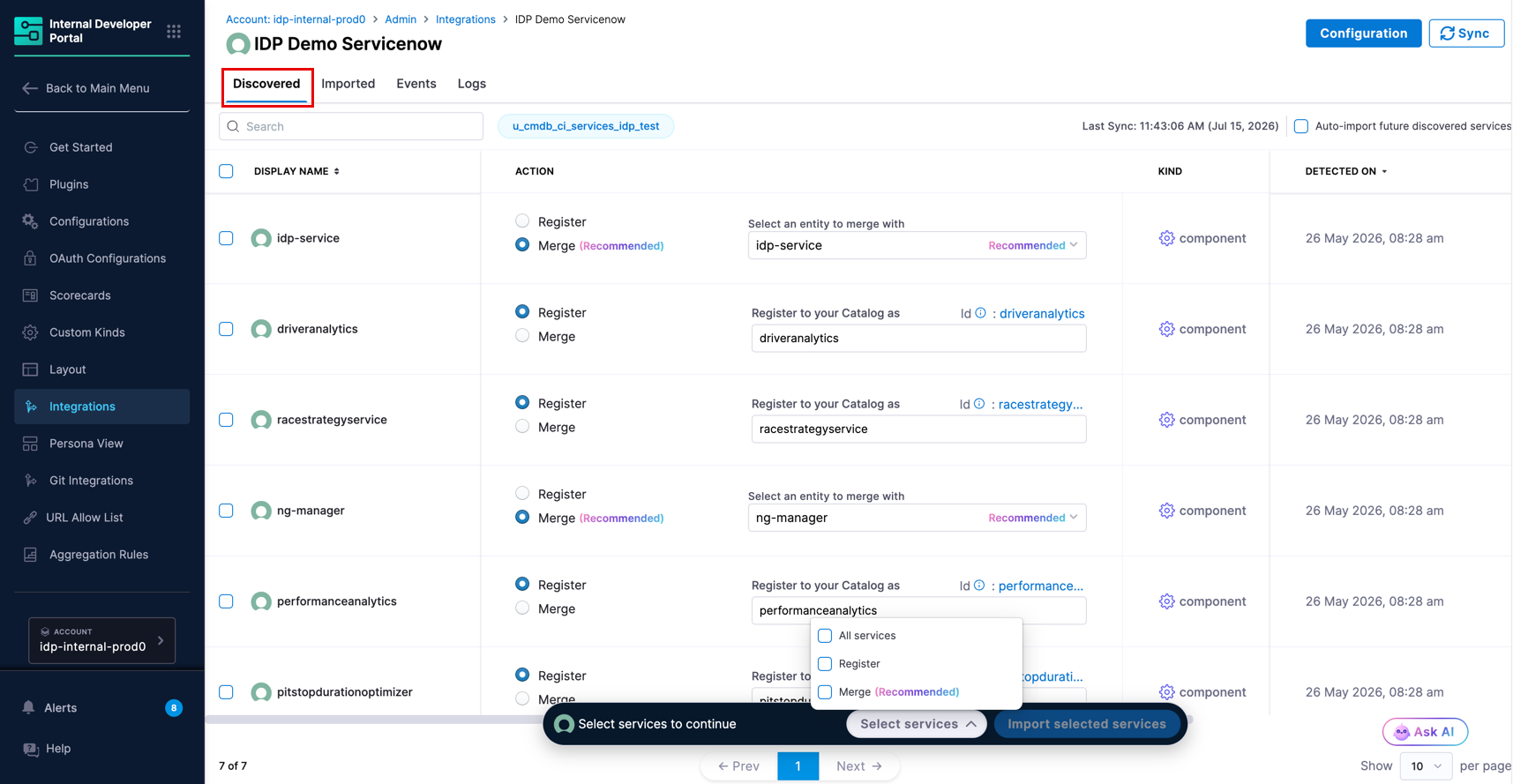This screenshot has width=1513, height=784.
Task: Open the Ask AI assistant
Action: click(1425, 732)
